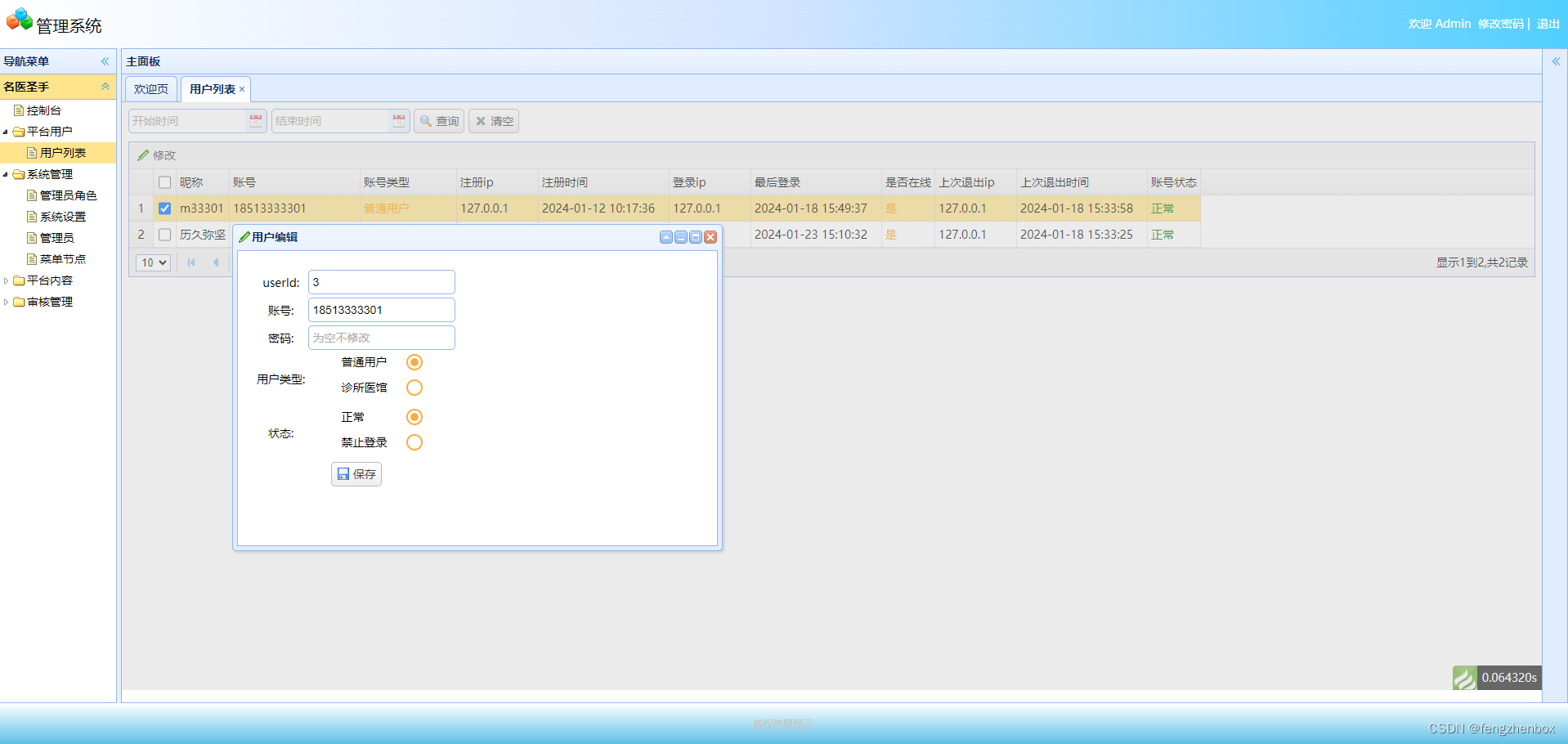This screenshot has width=1568, height=744.
Task: Expand the 审核管理 tree folder
Action: pos(6,302)
